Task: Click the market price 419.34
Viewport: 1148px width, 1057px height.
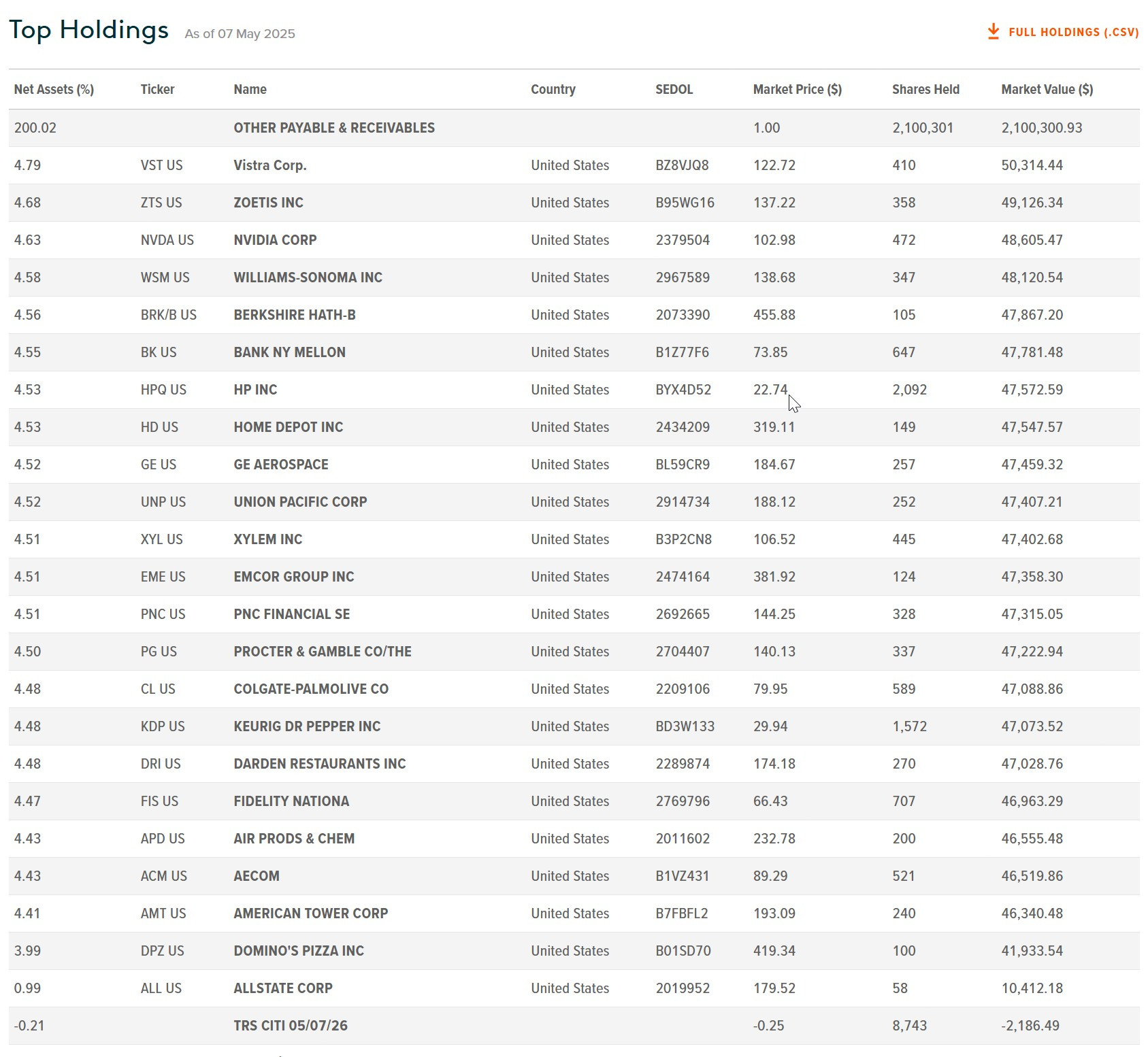Action: pos(774,951)
